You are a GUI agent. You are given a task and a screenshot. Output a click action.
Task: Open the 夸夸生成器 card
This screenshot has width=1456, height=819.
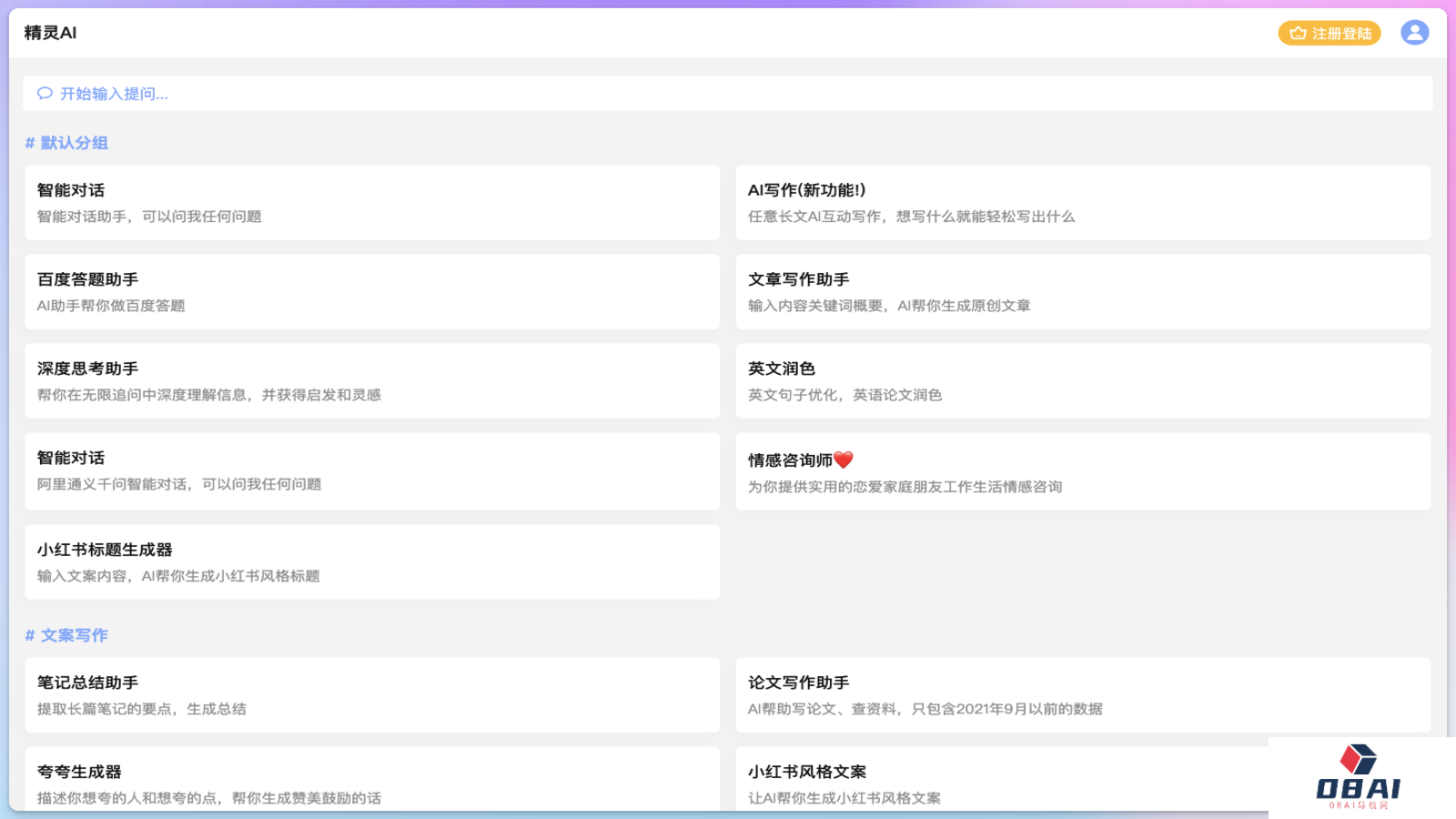tap(371, 781)
